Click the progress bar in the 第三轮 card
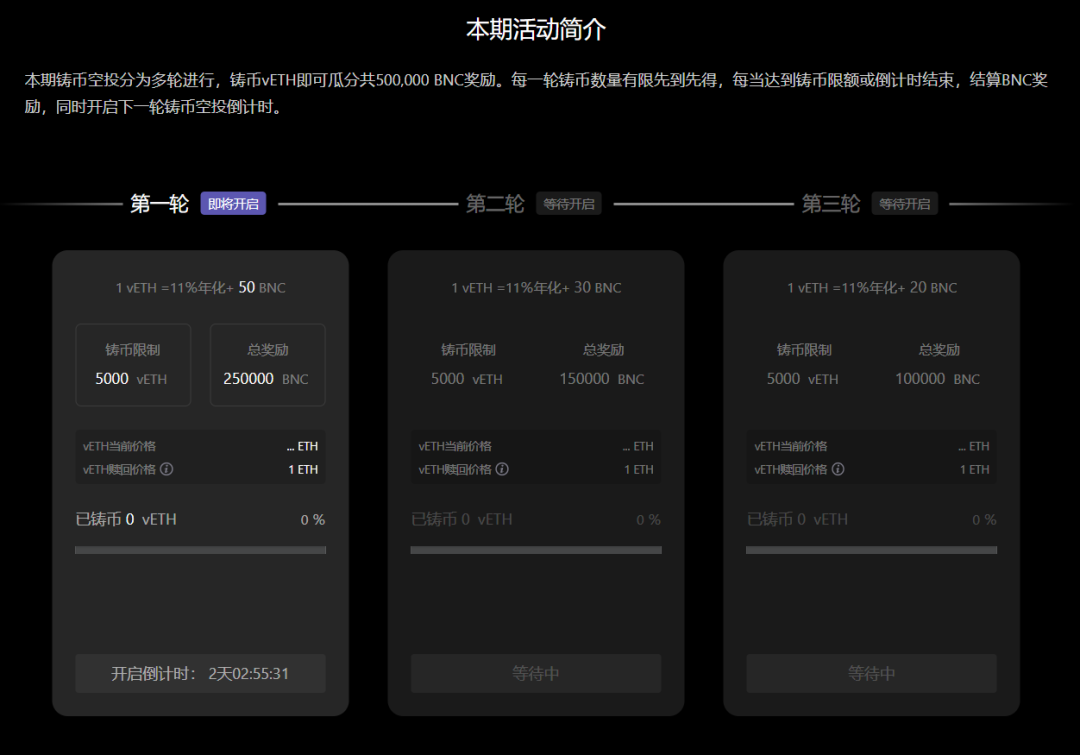Screen dimensions: 1080x755 pyautogui.click(x=871, y=549)
